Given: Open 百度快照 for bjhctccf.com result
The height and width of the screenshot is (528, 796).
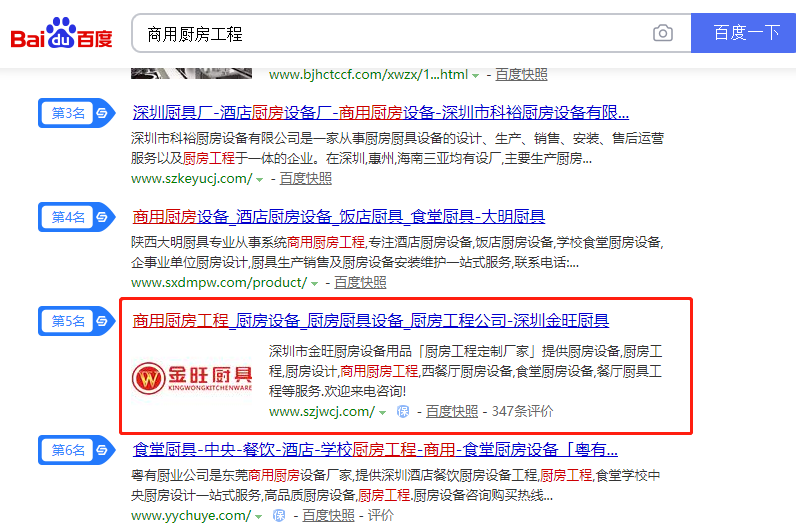Looking at the screenshot, I should [x=521, y=75].
